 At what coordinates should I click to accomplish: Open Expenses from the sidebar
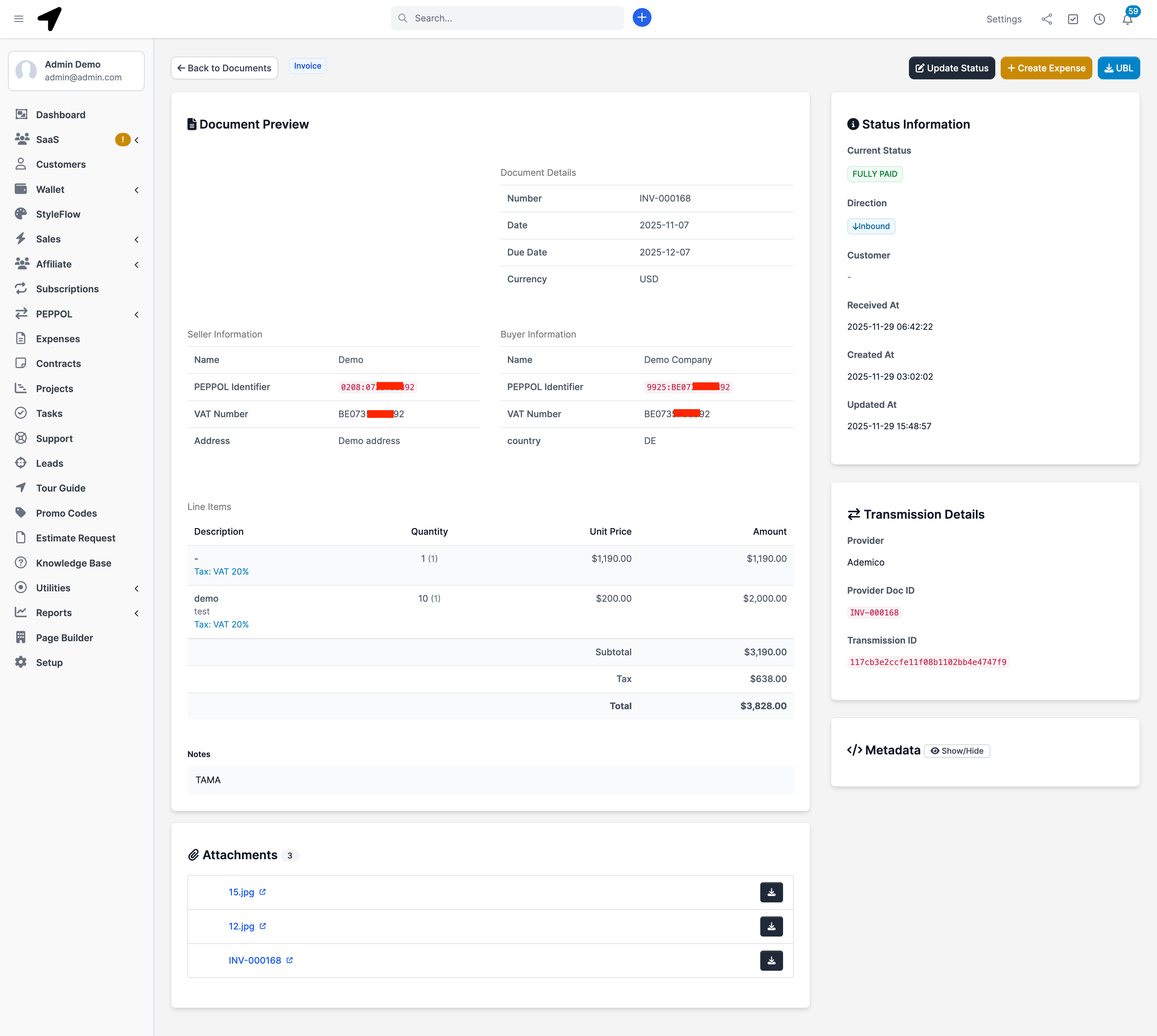[58, 339]
